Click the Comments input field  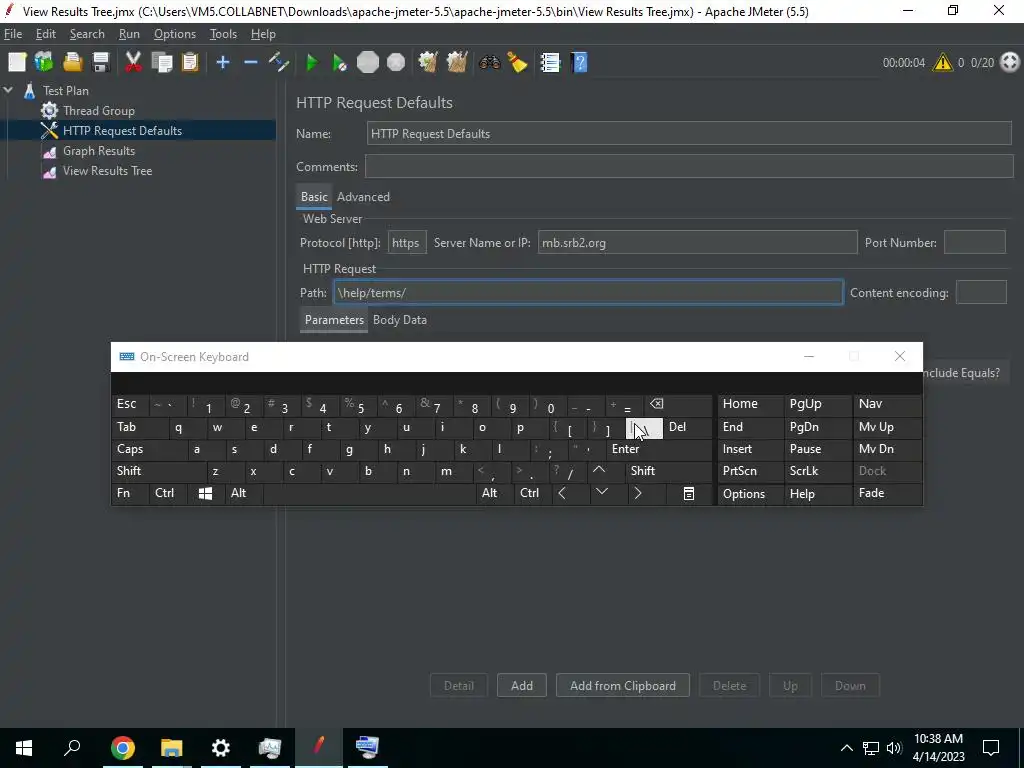point(689,167)
